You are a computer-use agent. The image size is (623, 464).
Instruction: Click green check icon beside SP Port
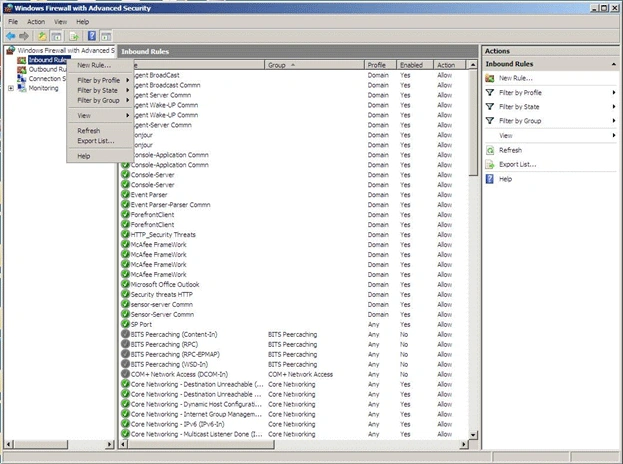click(126, 324)
